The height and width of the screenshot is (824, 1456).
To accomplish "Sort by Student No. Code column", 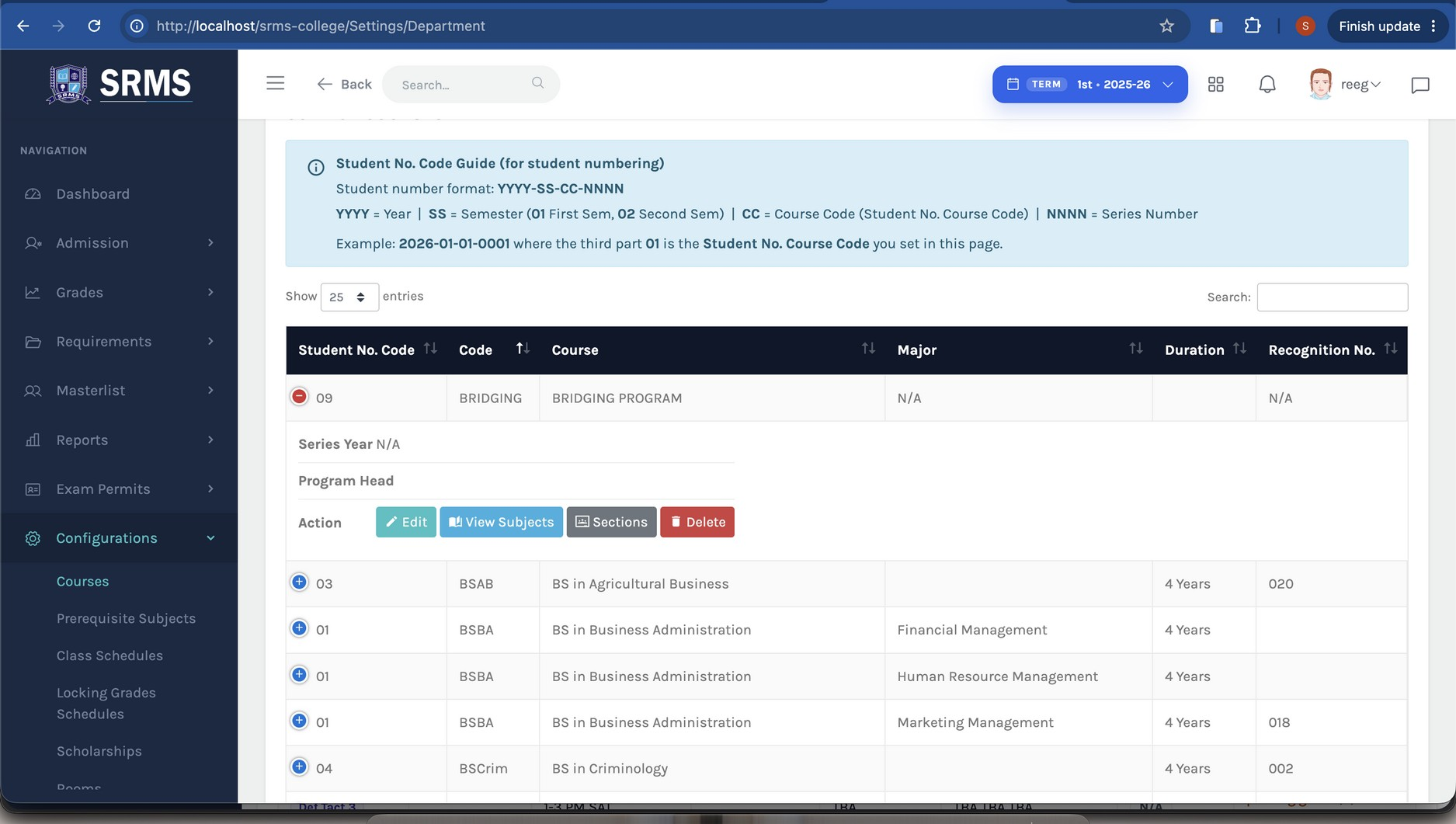I will pyautogui.click(x=367, y=350).
